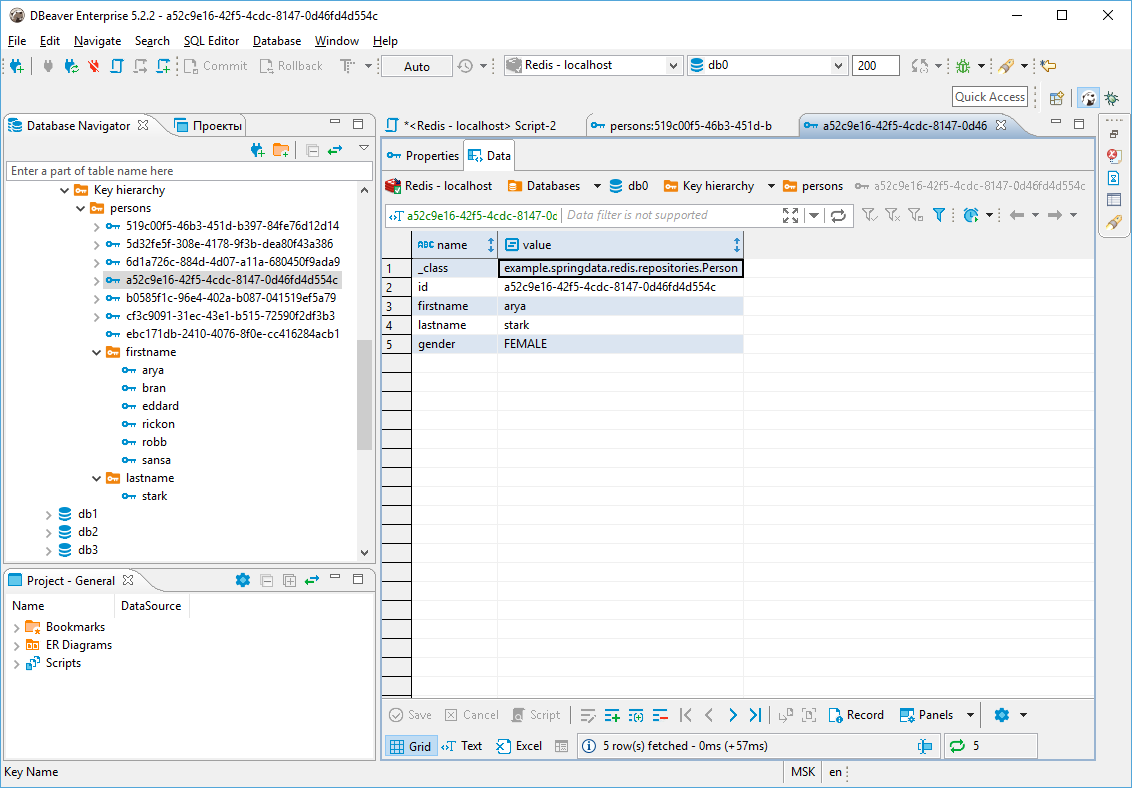This screenshot has height=788, width=1132.
Task: Expand the db1 database node
Action: click(48, 514)
